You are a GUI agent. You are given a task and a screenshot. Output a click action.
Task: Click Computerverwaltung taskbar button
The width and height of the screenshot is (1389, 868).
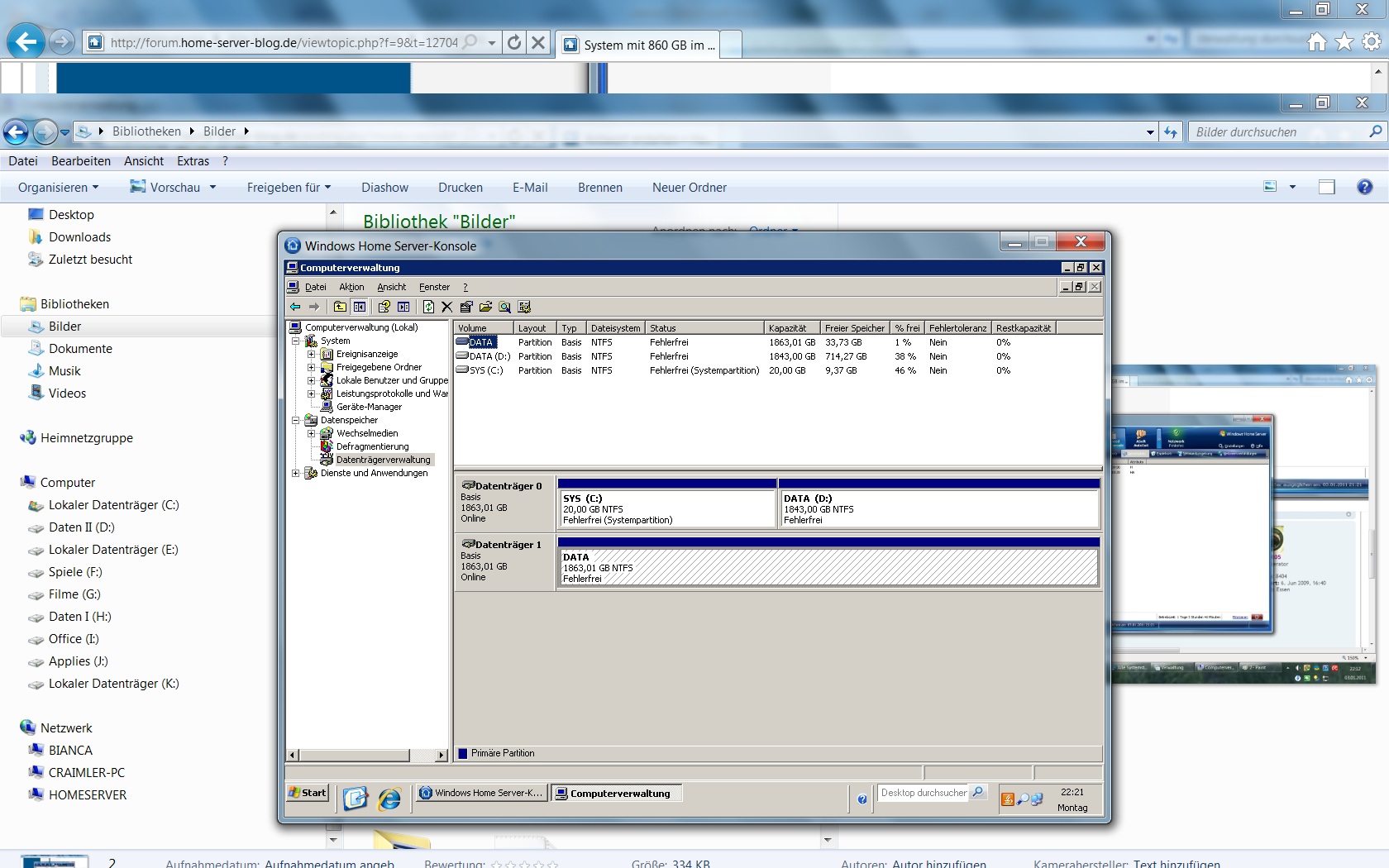pyautogui.click(x=617, y=793)
